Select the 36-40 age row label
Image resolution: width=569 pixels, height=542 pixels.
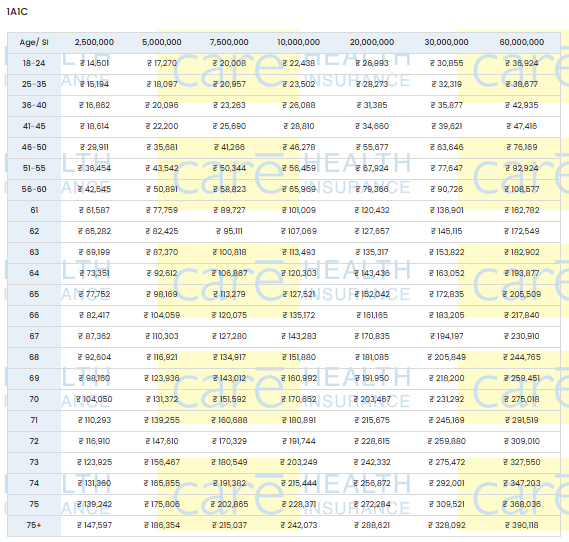(x=34, y=105)
